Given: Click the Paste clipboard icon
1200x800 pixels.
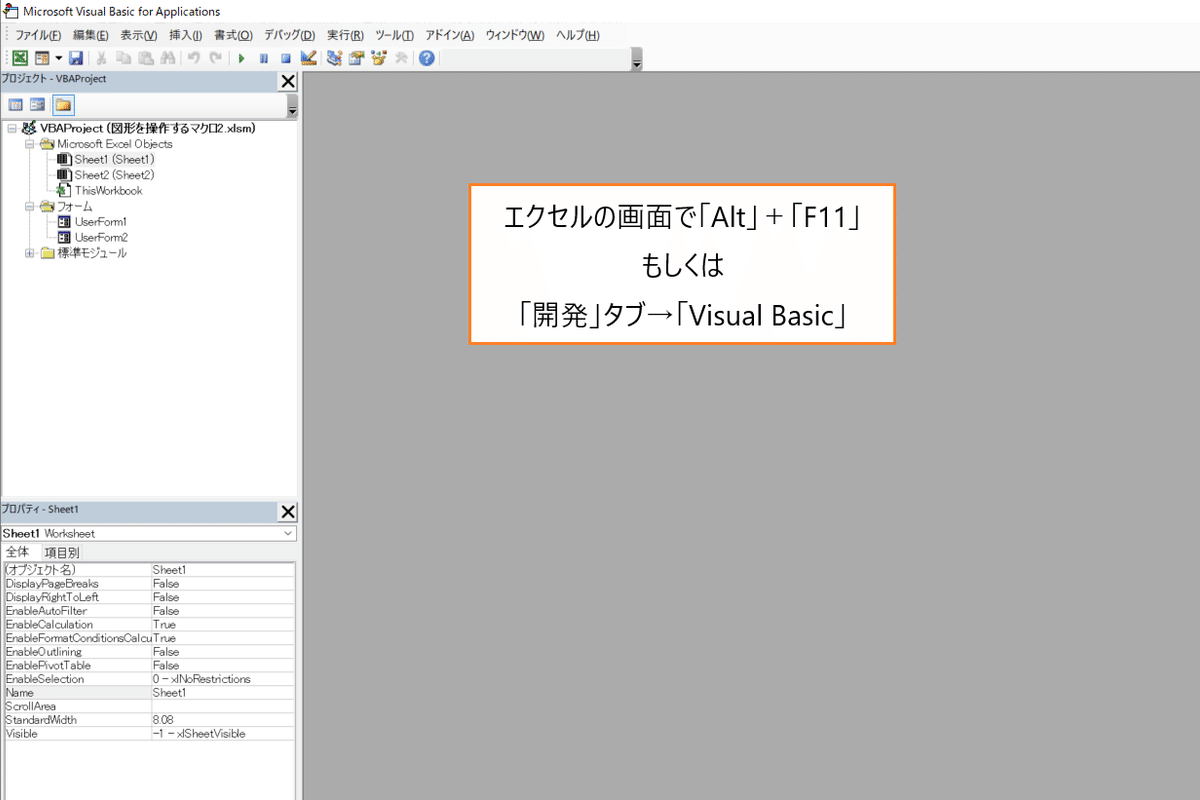Looking at the screenshot, I should (146, 58).
